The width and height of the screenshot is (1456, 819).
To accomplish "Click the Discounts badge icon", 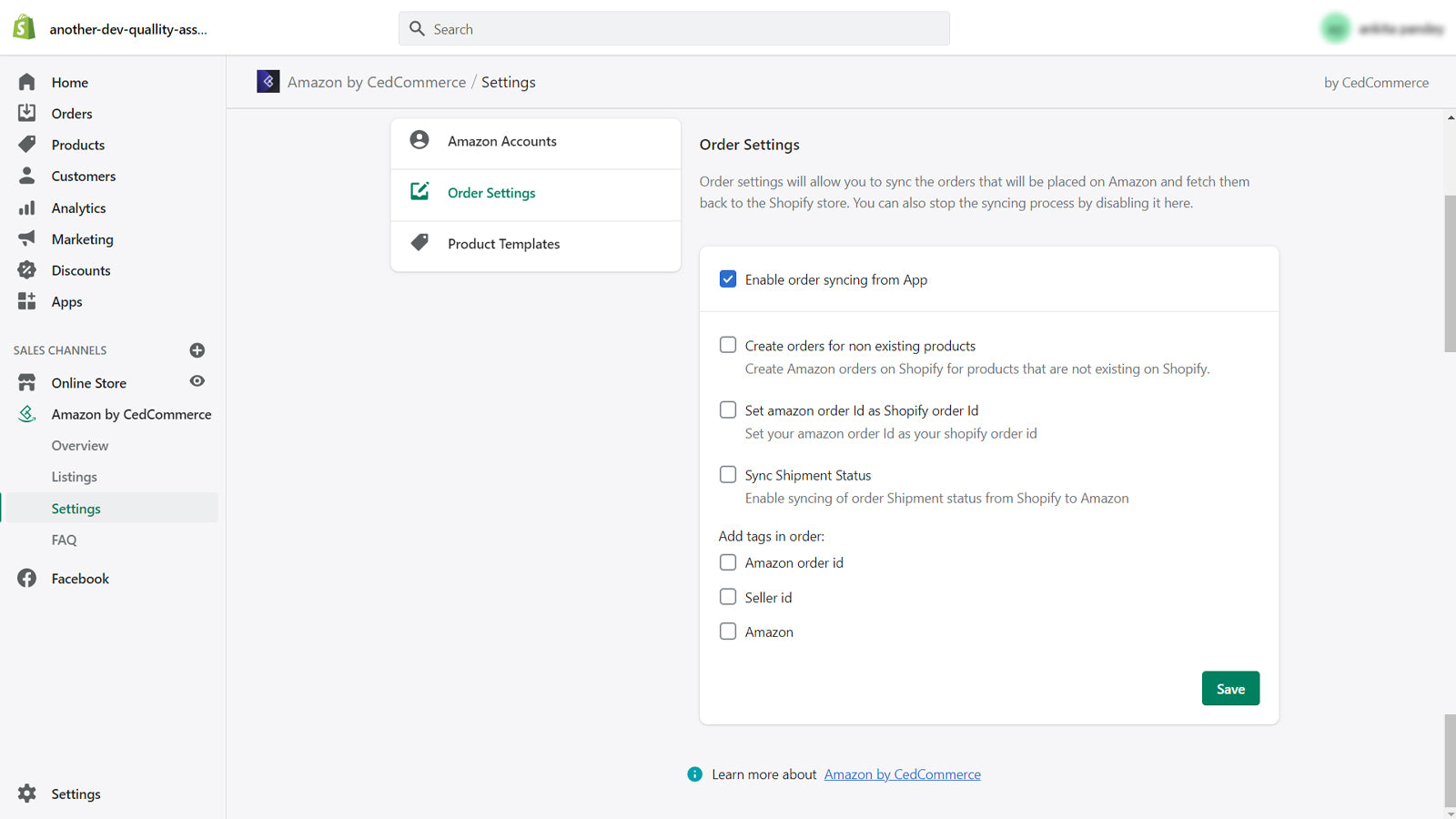I will click(x=27, y=270).
